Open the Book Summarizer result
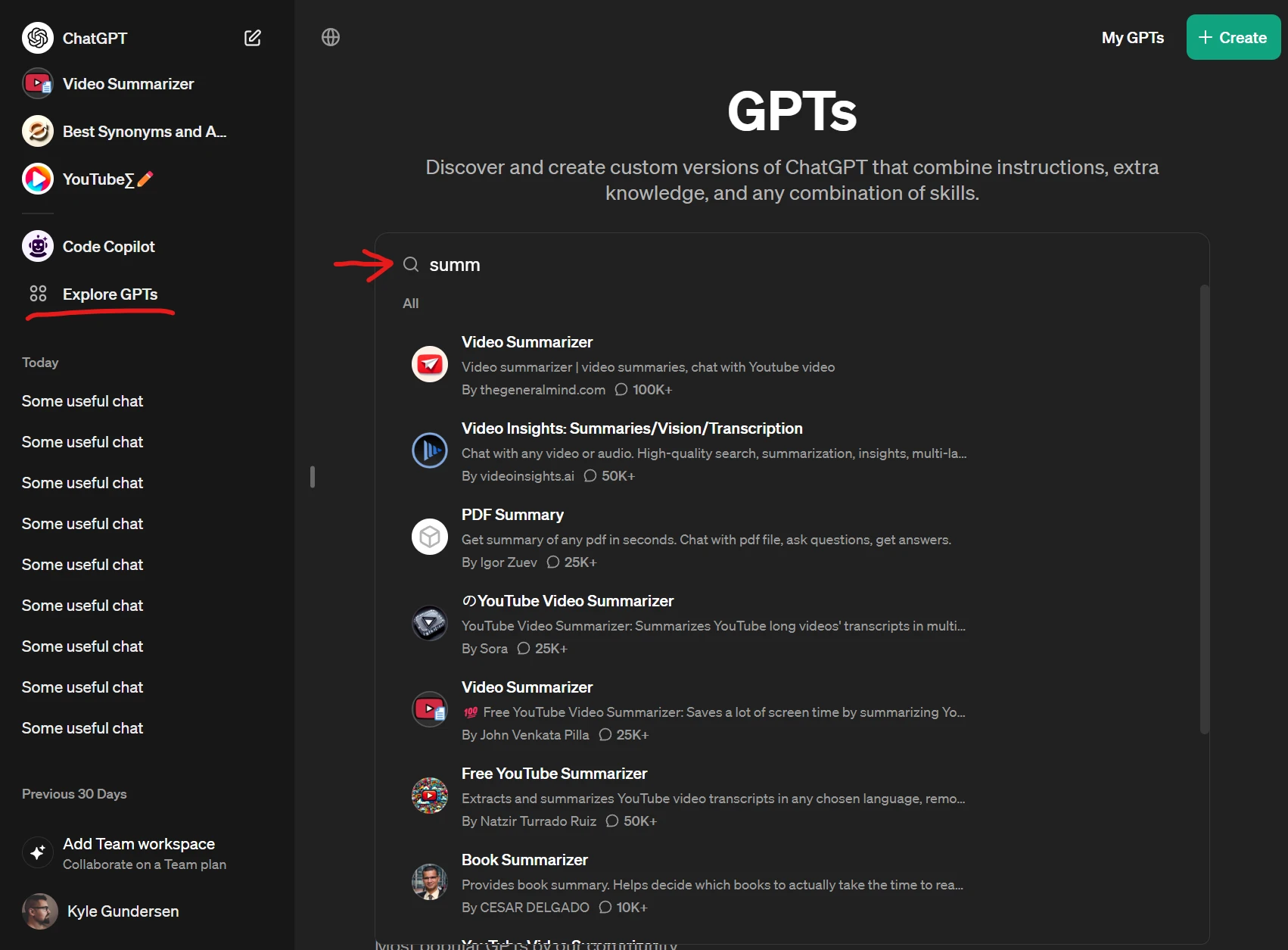This screenshot has height=950, width=1288. 524,860
